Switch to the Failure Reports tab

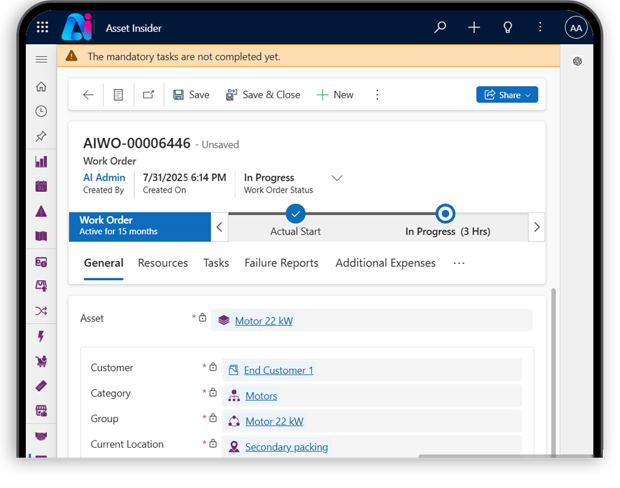(281, 263)
